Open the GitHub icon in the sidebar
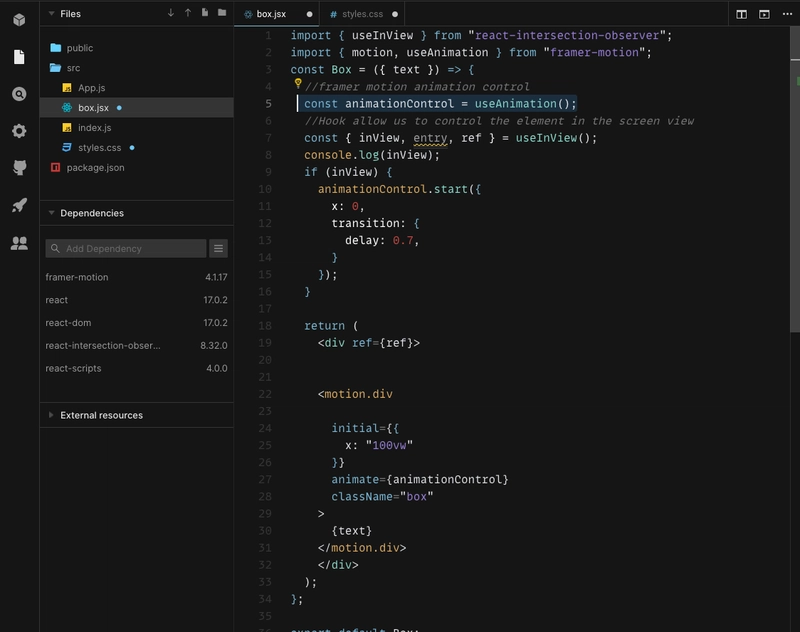This screenshot has width=800, height=632. pos(19,168)
